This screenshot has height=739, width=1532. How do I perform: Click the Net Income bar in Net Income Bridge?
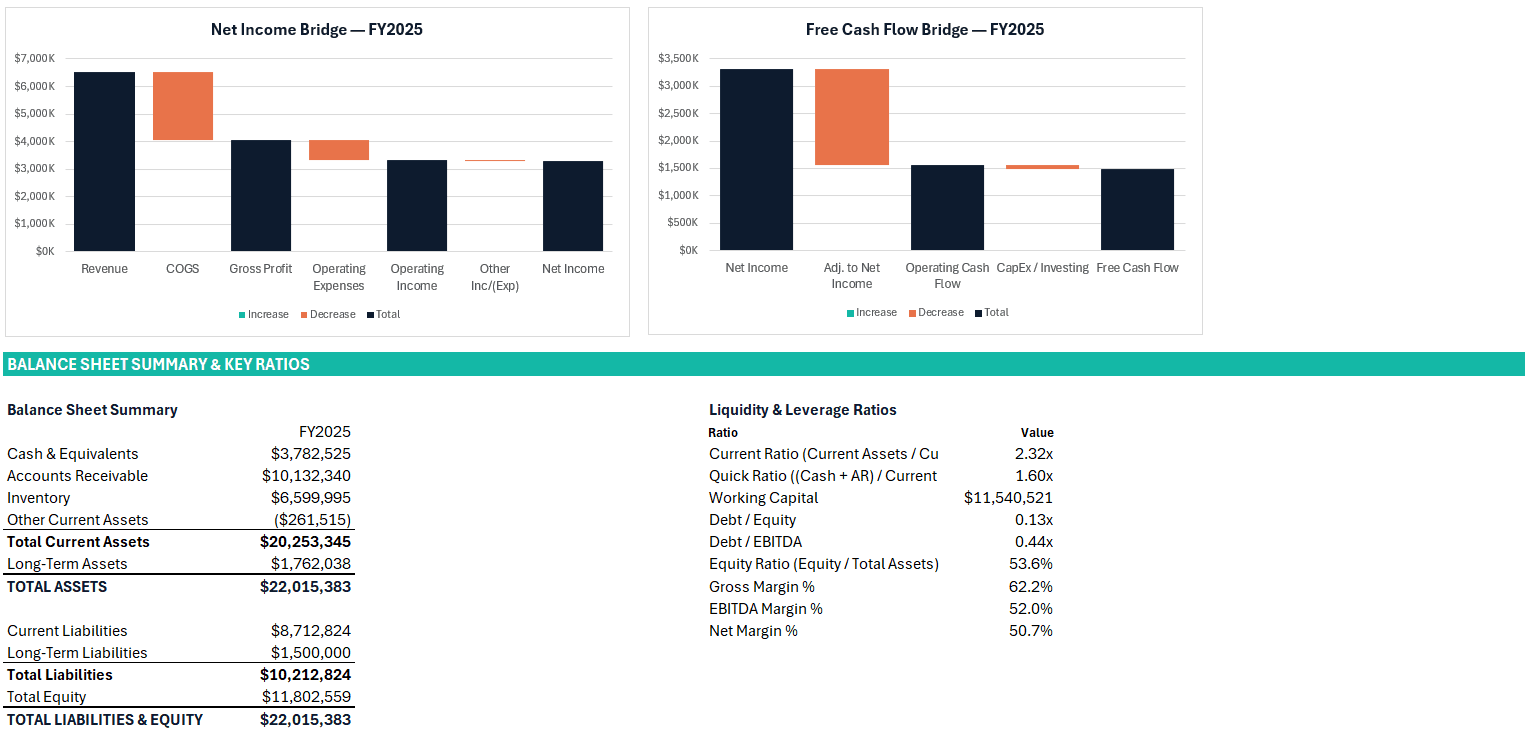[573, 206]
